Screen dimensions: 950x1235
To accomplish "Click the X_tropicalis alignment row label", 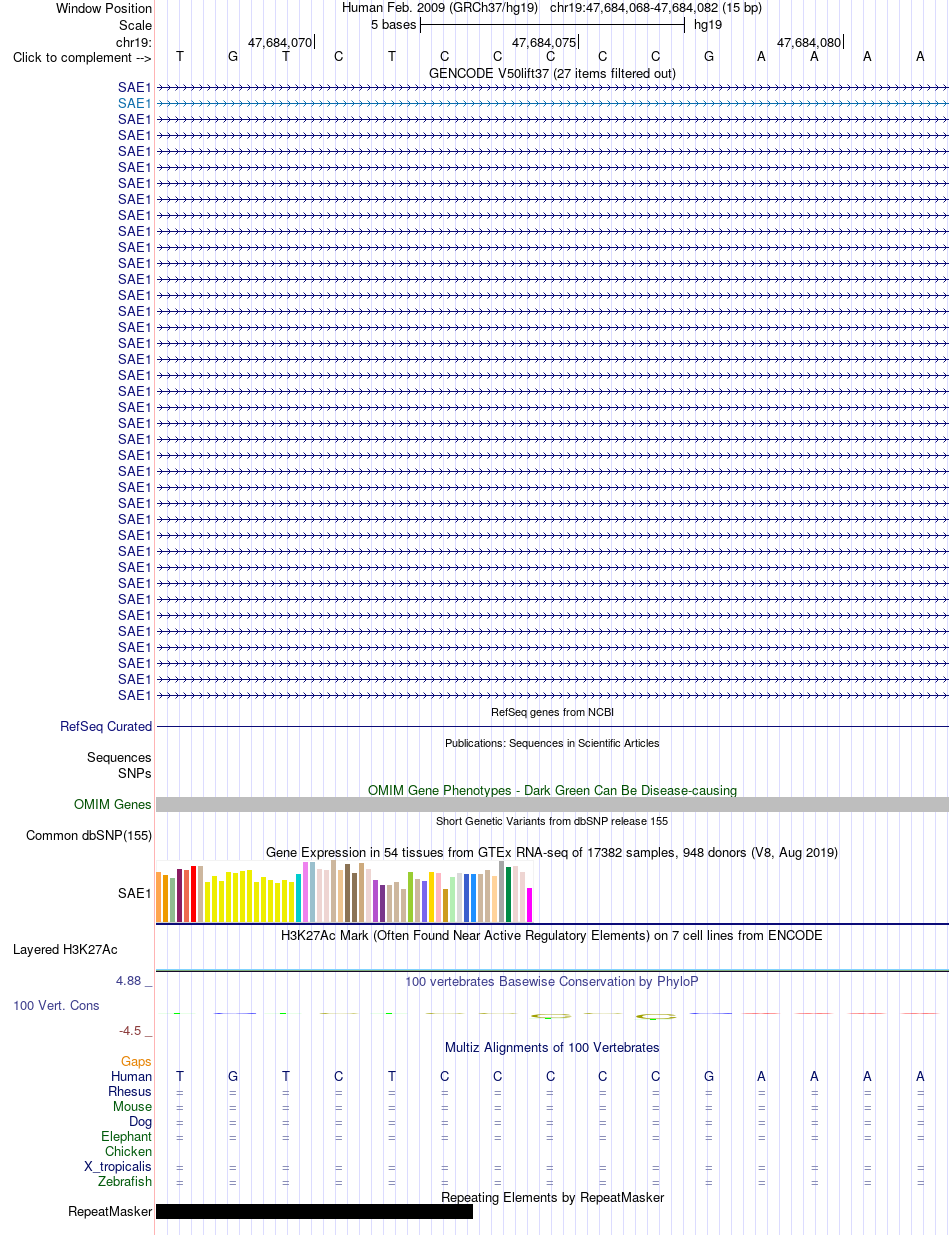I will [x=118, y=1167].
